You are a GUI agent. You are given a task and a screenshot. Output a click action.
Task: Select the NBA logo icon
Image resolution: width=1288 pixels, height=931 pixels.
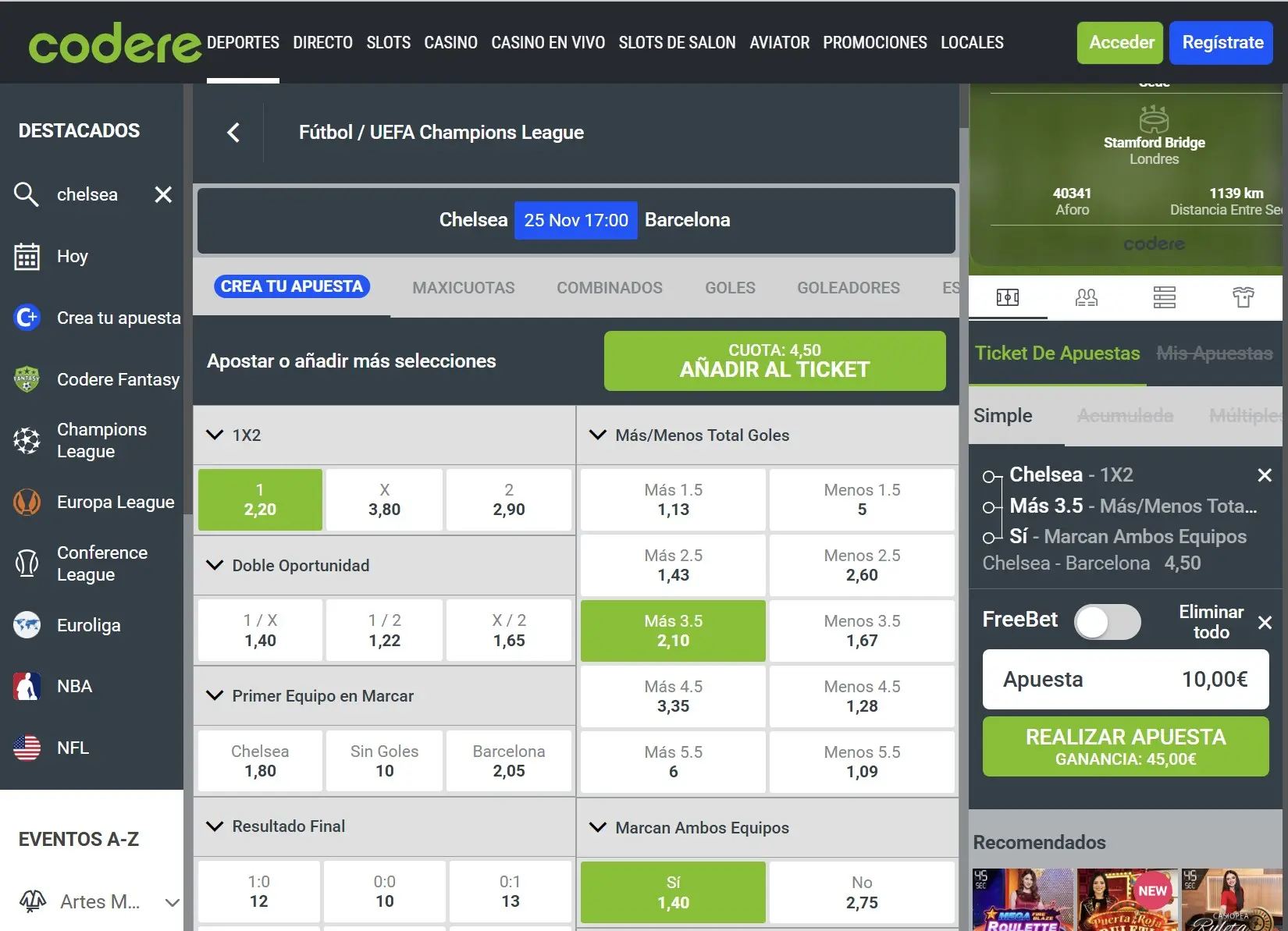[x=27, y=687]
